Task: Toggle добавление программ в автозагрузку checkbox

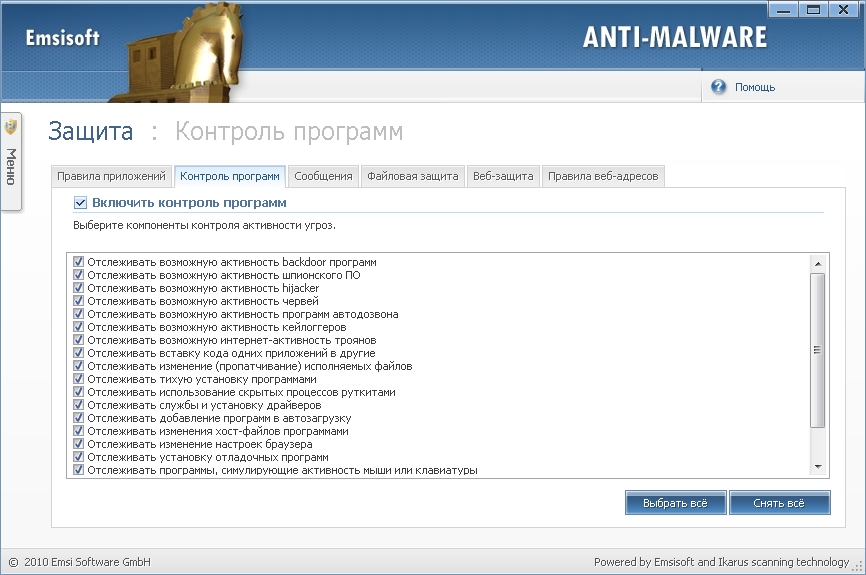Action: pyautogui.click(x=78, y=418)
